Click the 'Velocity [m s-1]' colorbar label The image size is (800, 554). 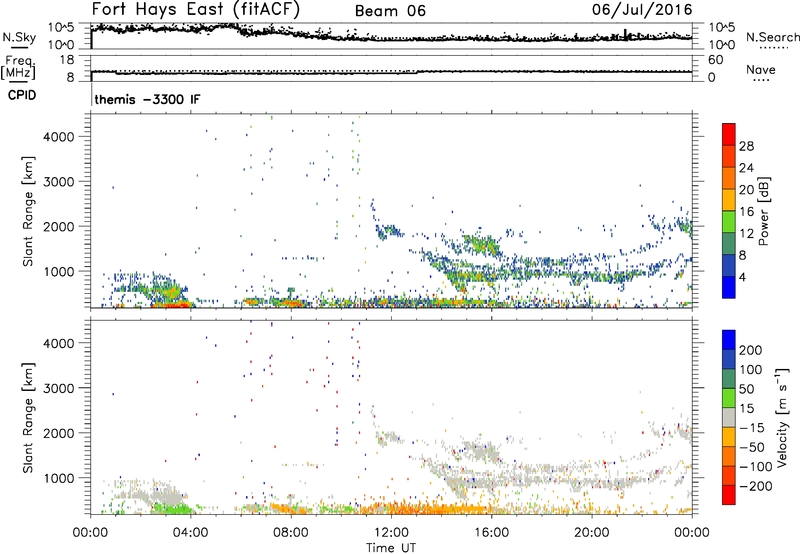(782, 417)
